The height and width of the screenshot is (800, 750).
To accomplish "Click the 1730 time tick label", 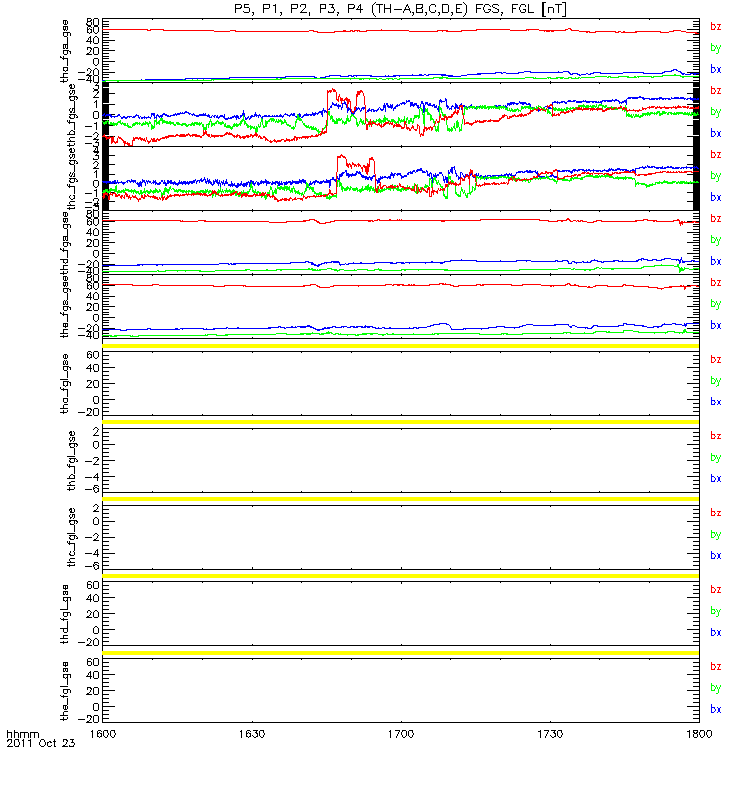I will coord(550,734).
